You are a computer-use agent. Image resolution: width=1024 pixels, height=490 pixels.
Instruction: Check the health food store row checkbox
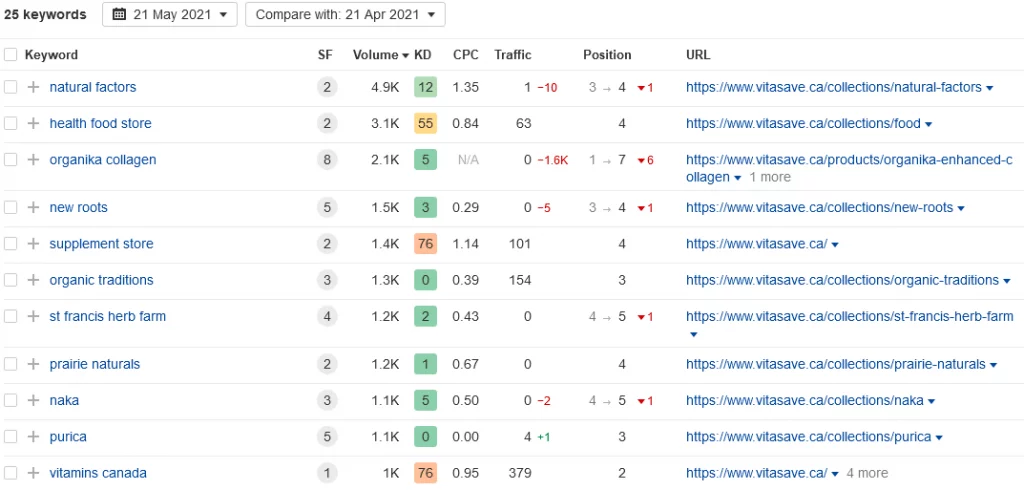pos(10,123)
